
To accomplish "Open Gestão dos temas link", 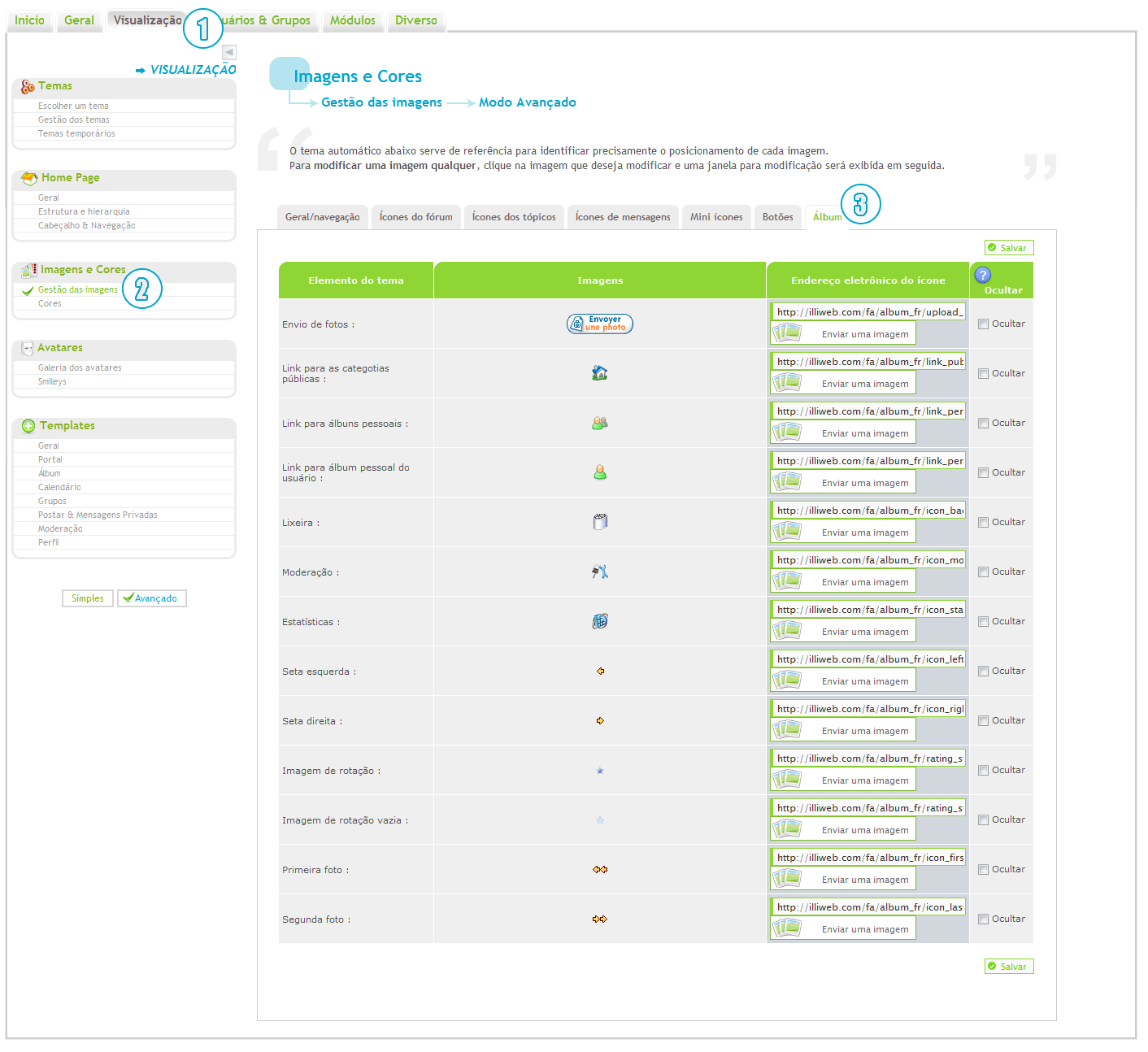I will click(74, 120).
